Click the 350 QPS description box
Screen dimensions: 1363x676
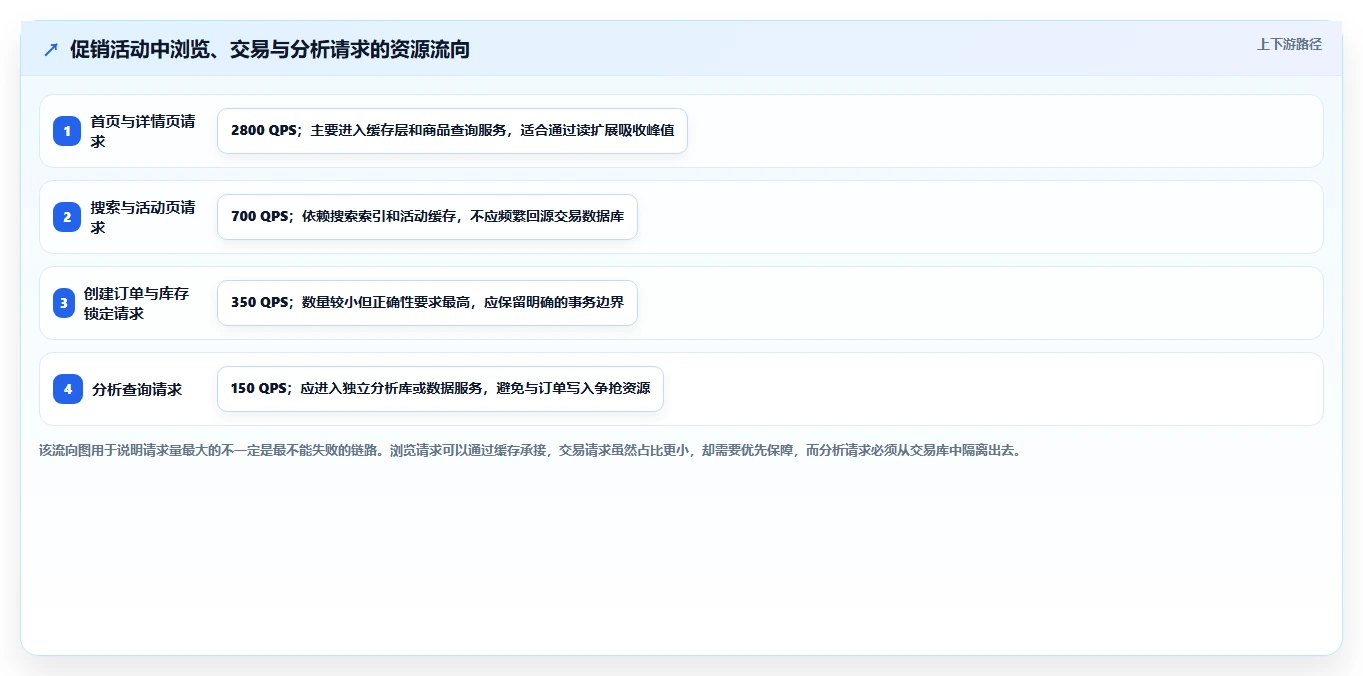[427, 303]
